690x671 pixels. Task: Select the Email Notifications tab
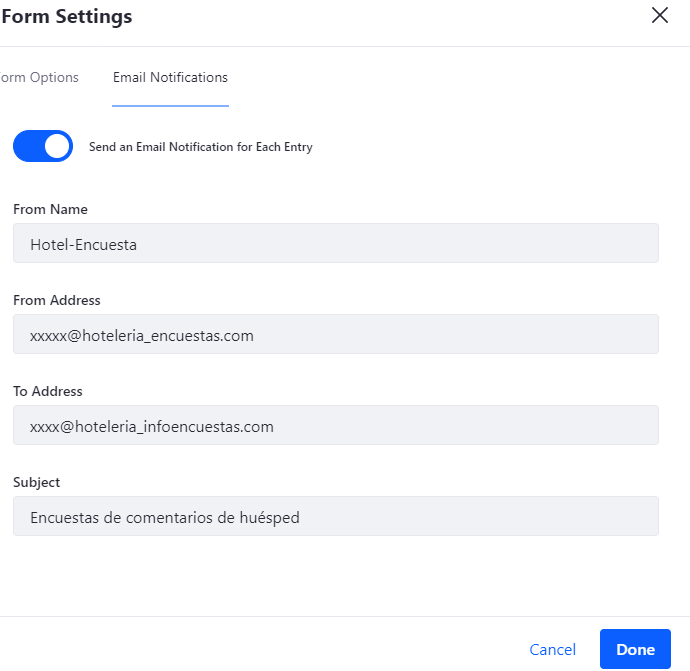coord(170,78)
